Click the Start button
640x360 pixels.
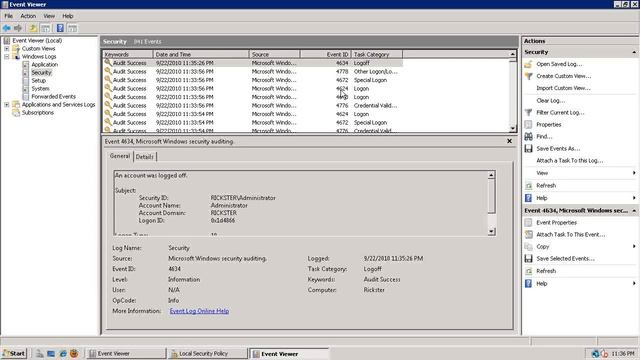pyautogui.click(x=14, y=353)
